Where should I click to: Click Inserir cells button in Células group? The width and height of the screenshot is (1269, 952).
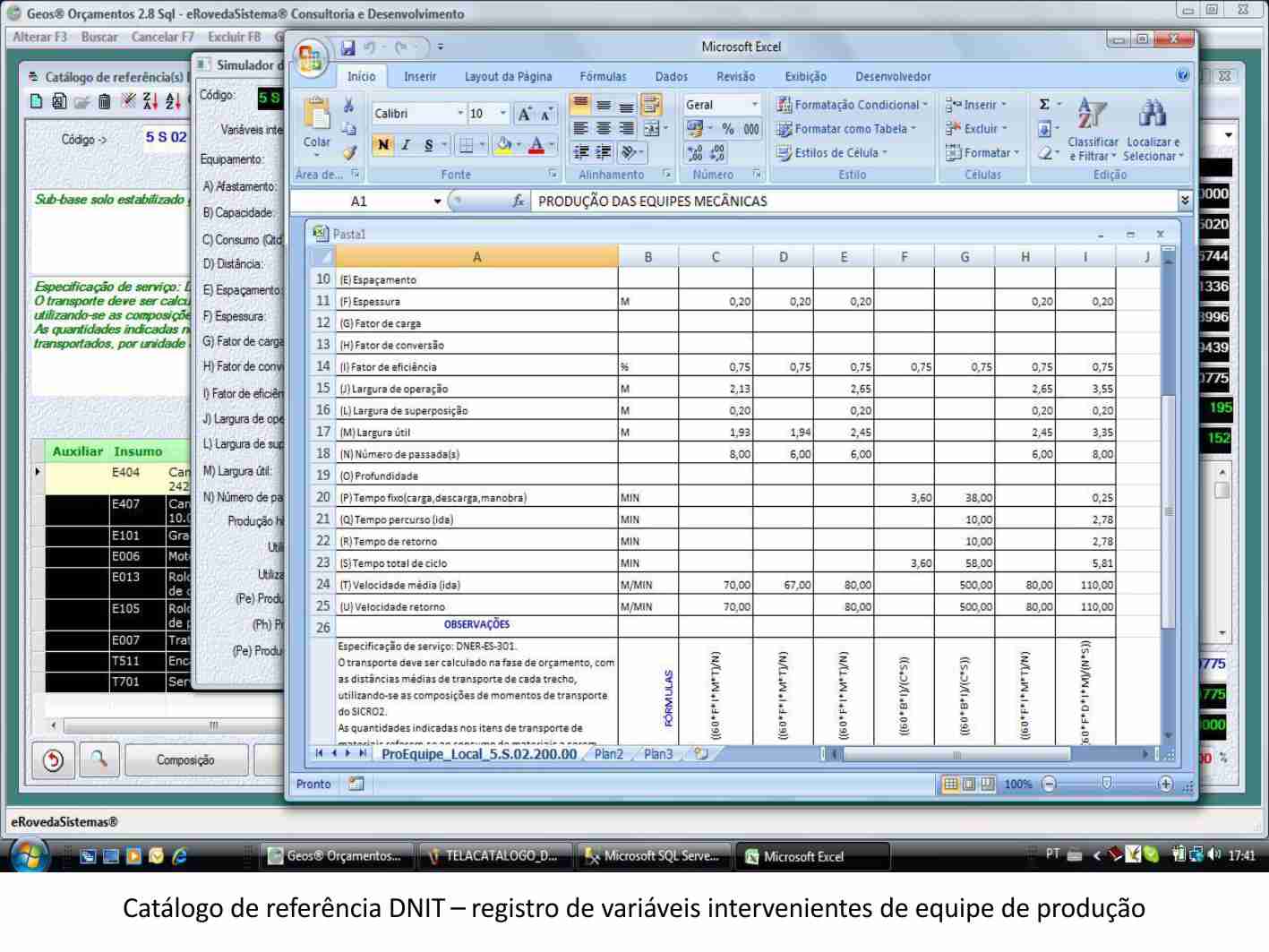pyautogui.click(x=977, y=105)
